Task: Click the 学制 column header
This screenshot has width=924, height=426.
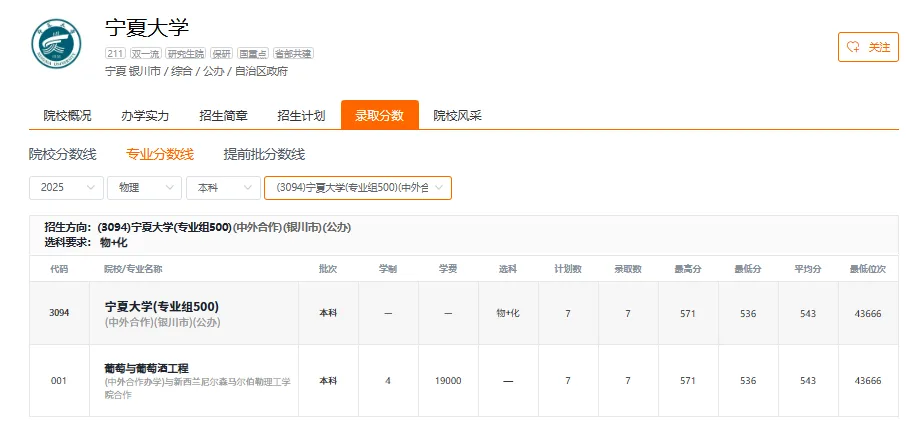Action: point(388,269)
